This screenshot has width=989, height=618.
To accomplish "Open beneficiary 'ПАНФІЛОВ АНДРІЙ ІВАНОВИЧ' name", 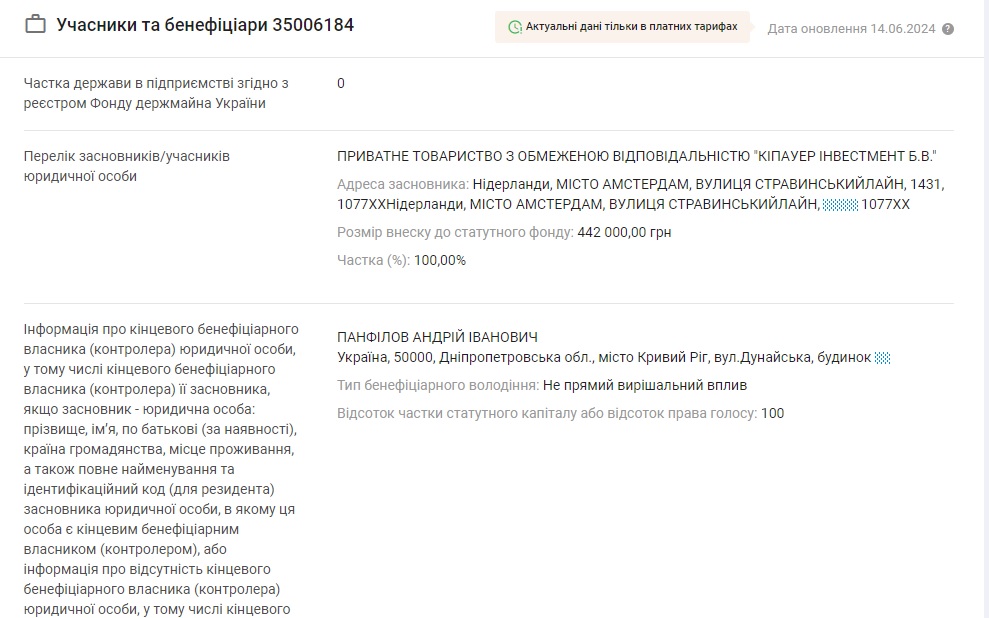I will point(438,337).
